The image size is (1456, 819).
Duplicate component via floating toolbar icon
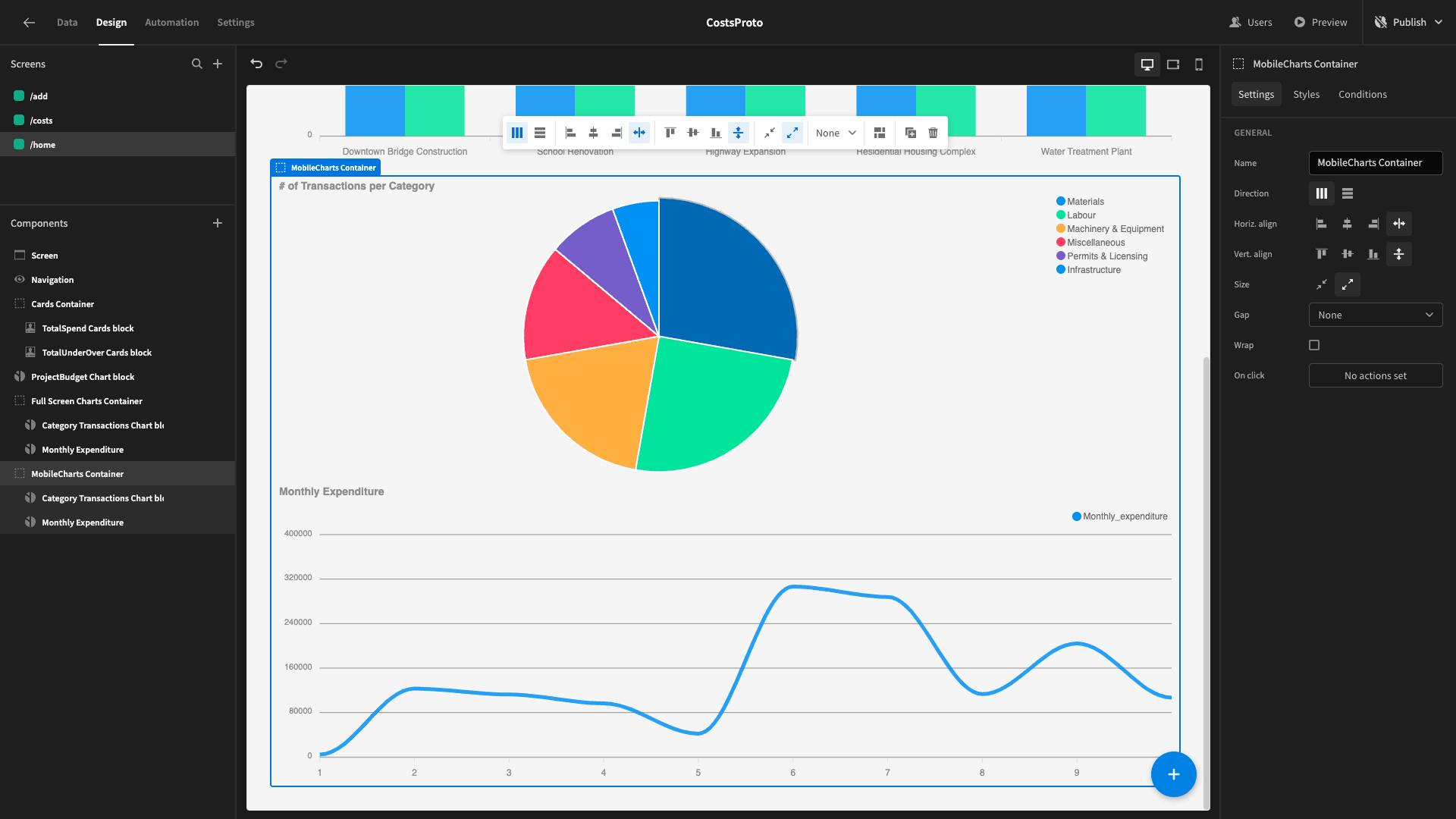(x=911, y=133)
